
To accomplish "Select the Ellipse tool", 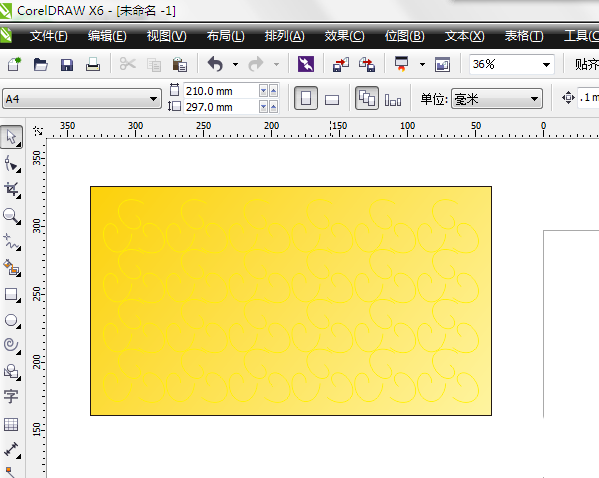I will click(12, 321).
